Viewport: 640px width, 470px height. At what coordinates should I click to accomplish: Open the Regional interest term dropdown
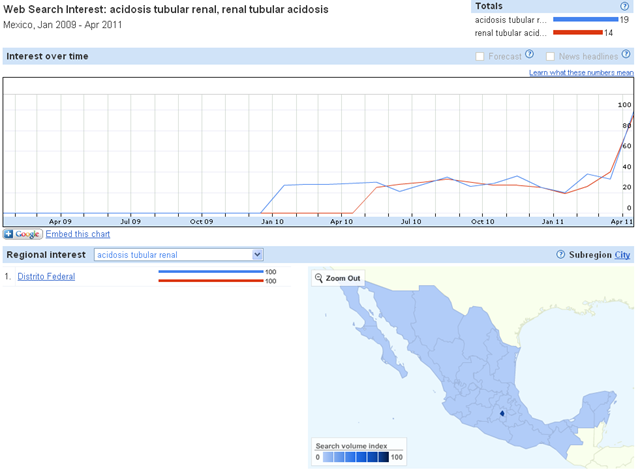coord(177,255)
